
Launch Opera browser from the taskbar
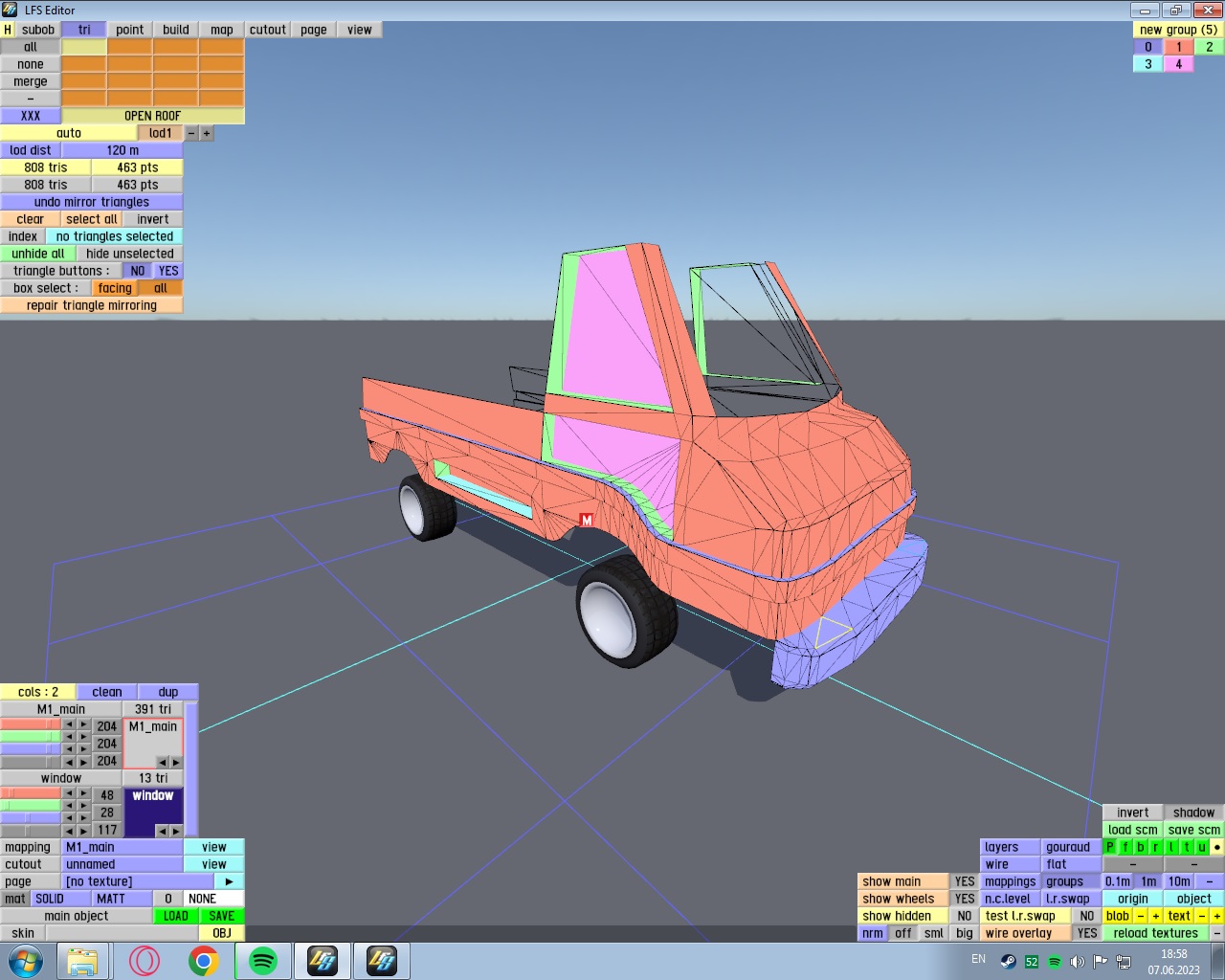[145, 961]
